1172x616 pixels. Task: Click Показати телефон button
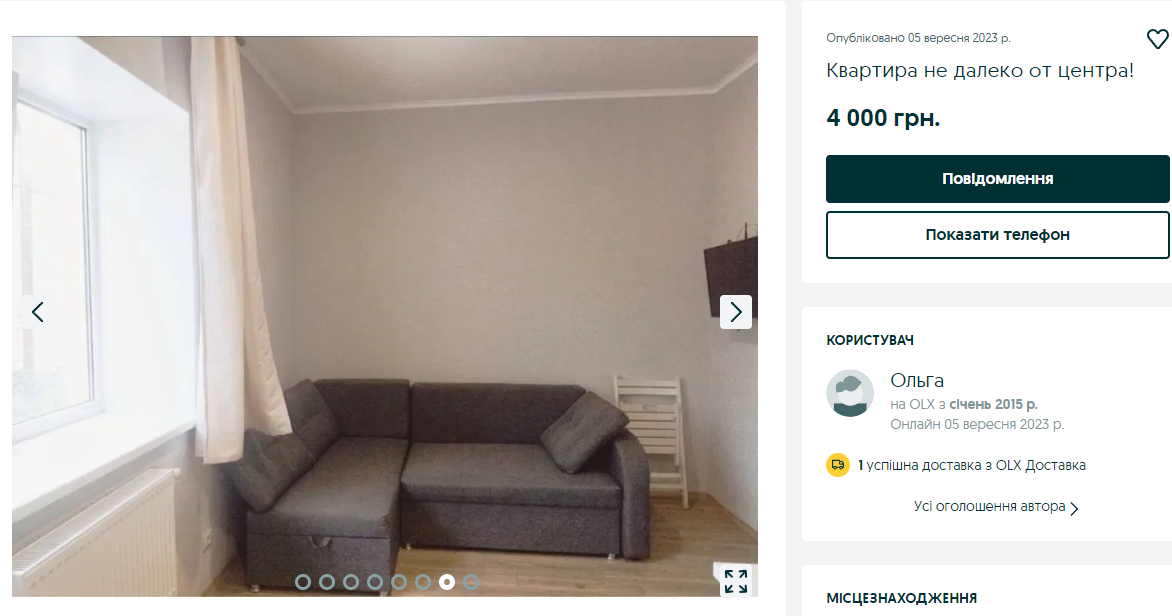[997, 235]
